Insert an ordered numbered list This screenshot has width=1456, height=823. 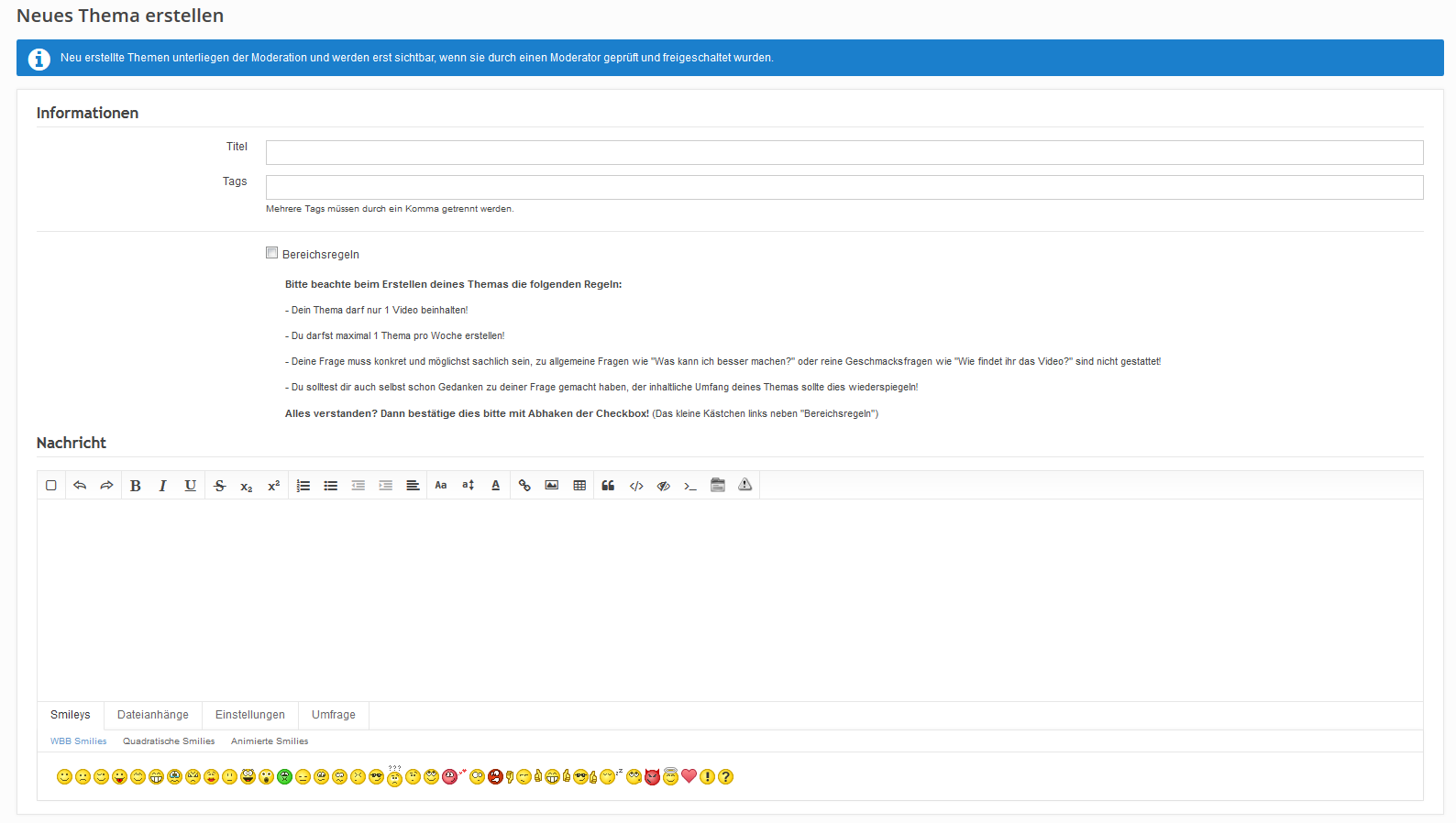[x=303, y=486]
